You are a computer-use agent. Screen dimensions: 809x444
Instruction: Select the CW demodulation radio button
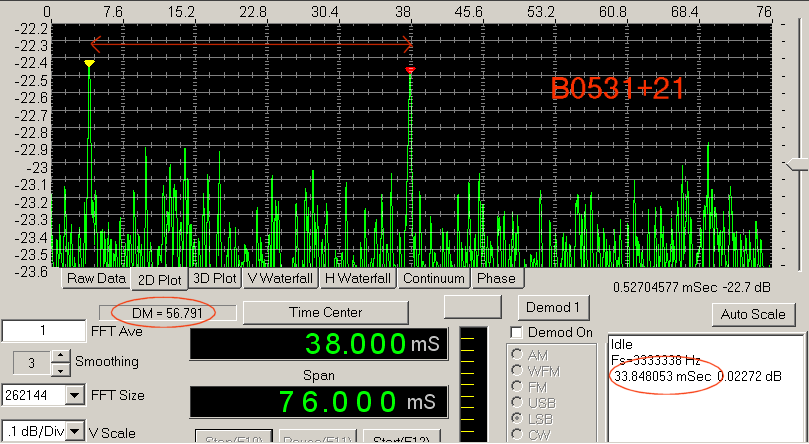coord(516,434)
